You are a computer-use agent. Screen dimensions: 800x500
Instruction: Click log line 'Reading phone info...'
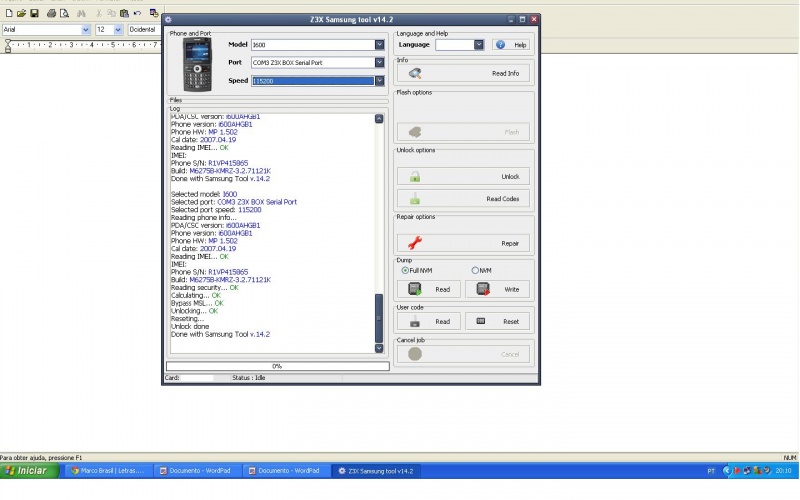204,217
